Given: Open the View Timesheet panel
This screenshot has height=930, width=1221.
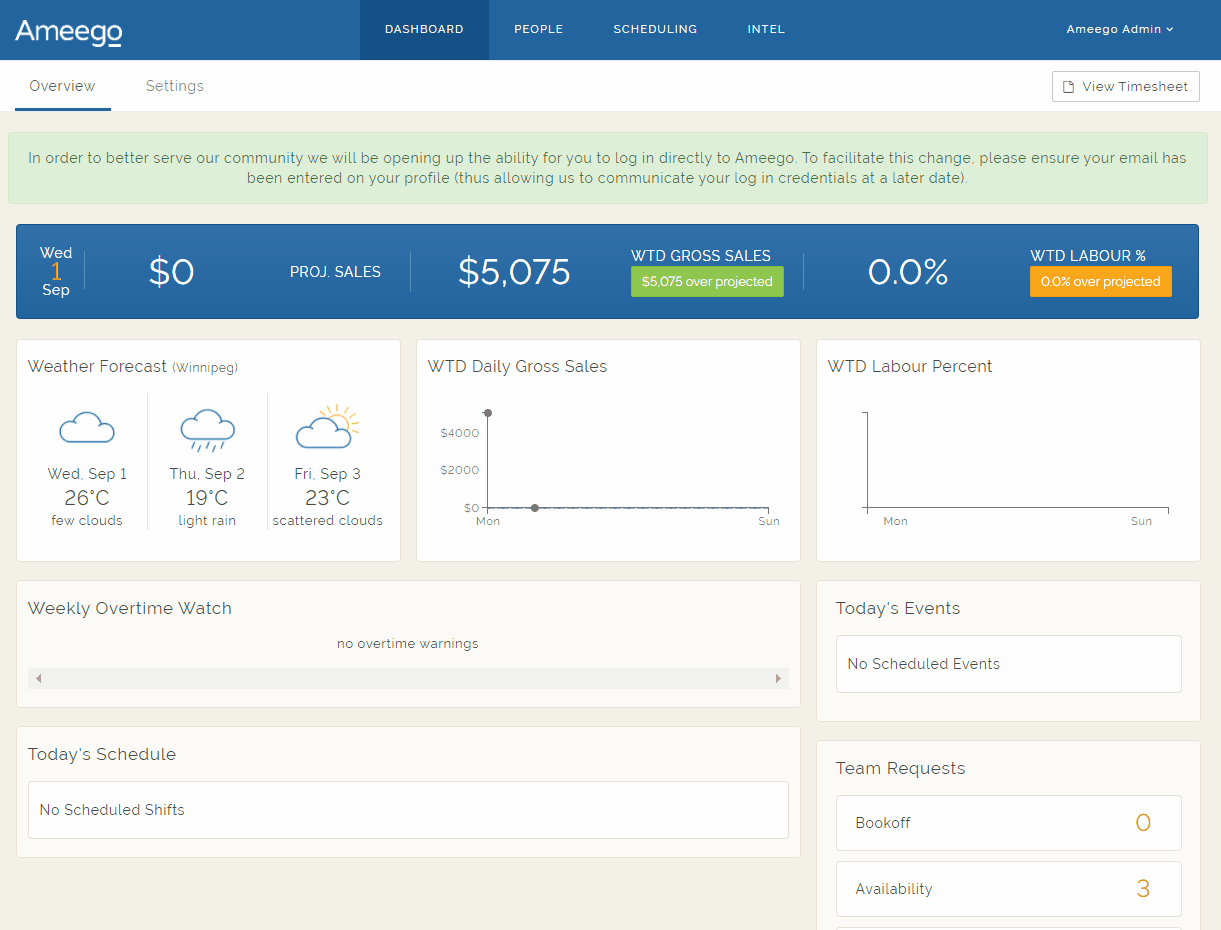Looking at the screenshot, I should coord(1125,86).
